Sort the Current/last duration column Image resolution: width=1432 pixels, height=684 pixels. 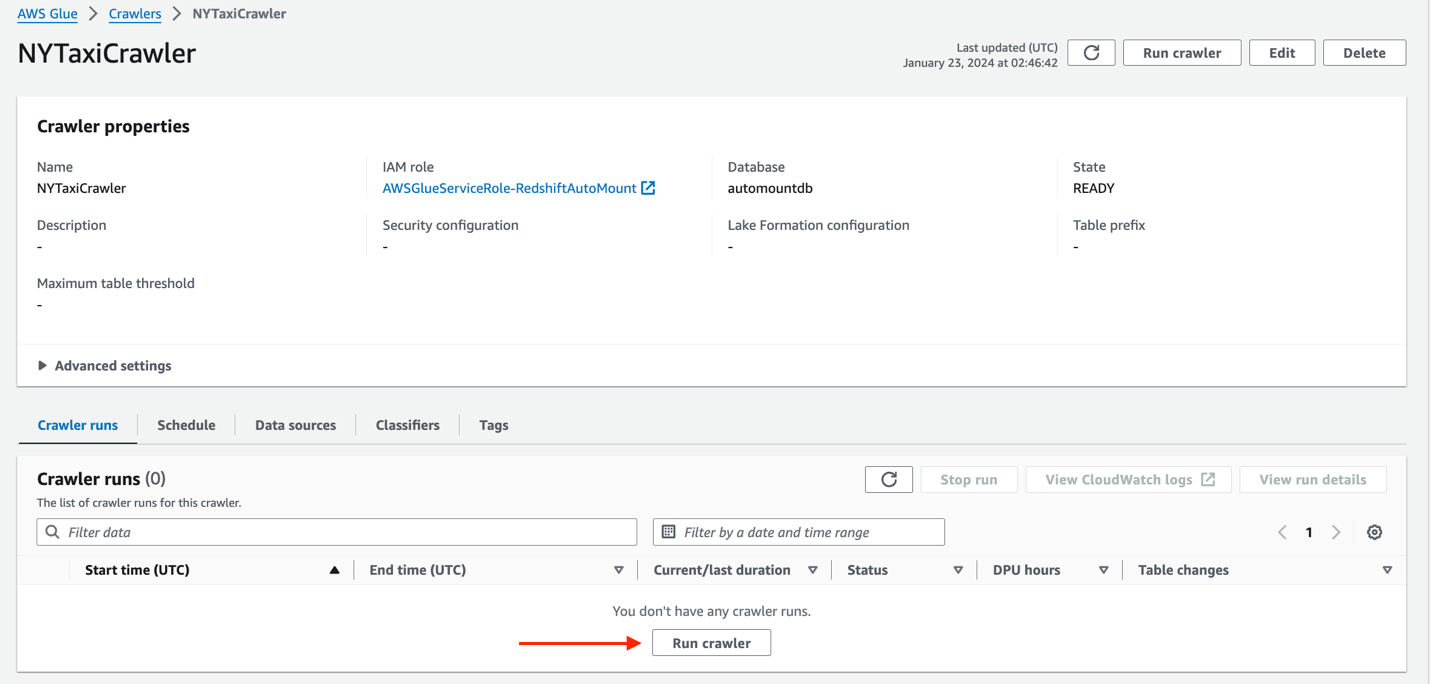pyautogui.click(x=813, y=570)
